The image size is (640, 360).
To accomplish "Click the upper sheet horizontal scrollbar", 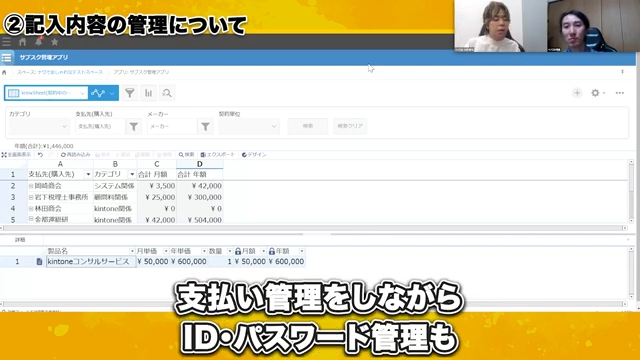I will tap(313, 228).
